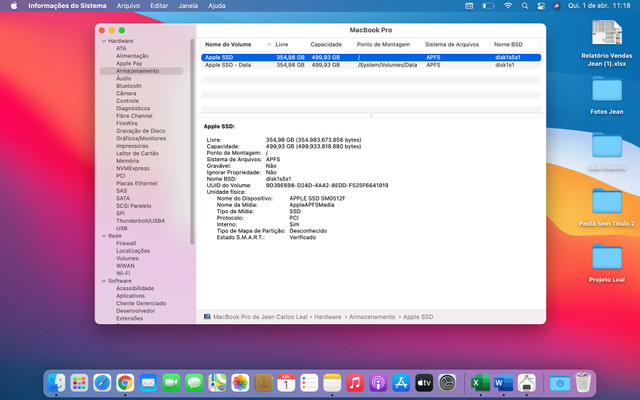The height and width of the screenshot is (400, 640).
Task: Open Notes app in the Dock
Action: pyautogui.click(x=332, y=383)
